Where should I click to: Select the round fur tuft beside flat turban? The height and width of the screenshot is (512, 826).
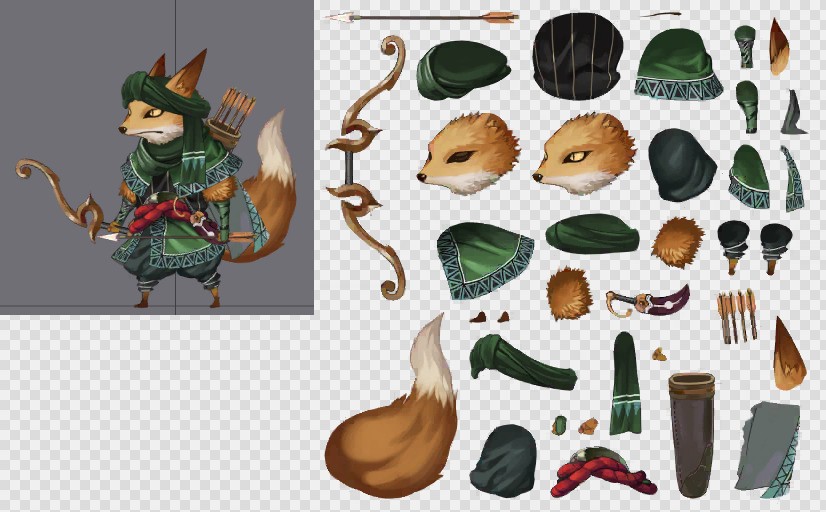point(677,241)
